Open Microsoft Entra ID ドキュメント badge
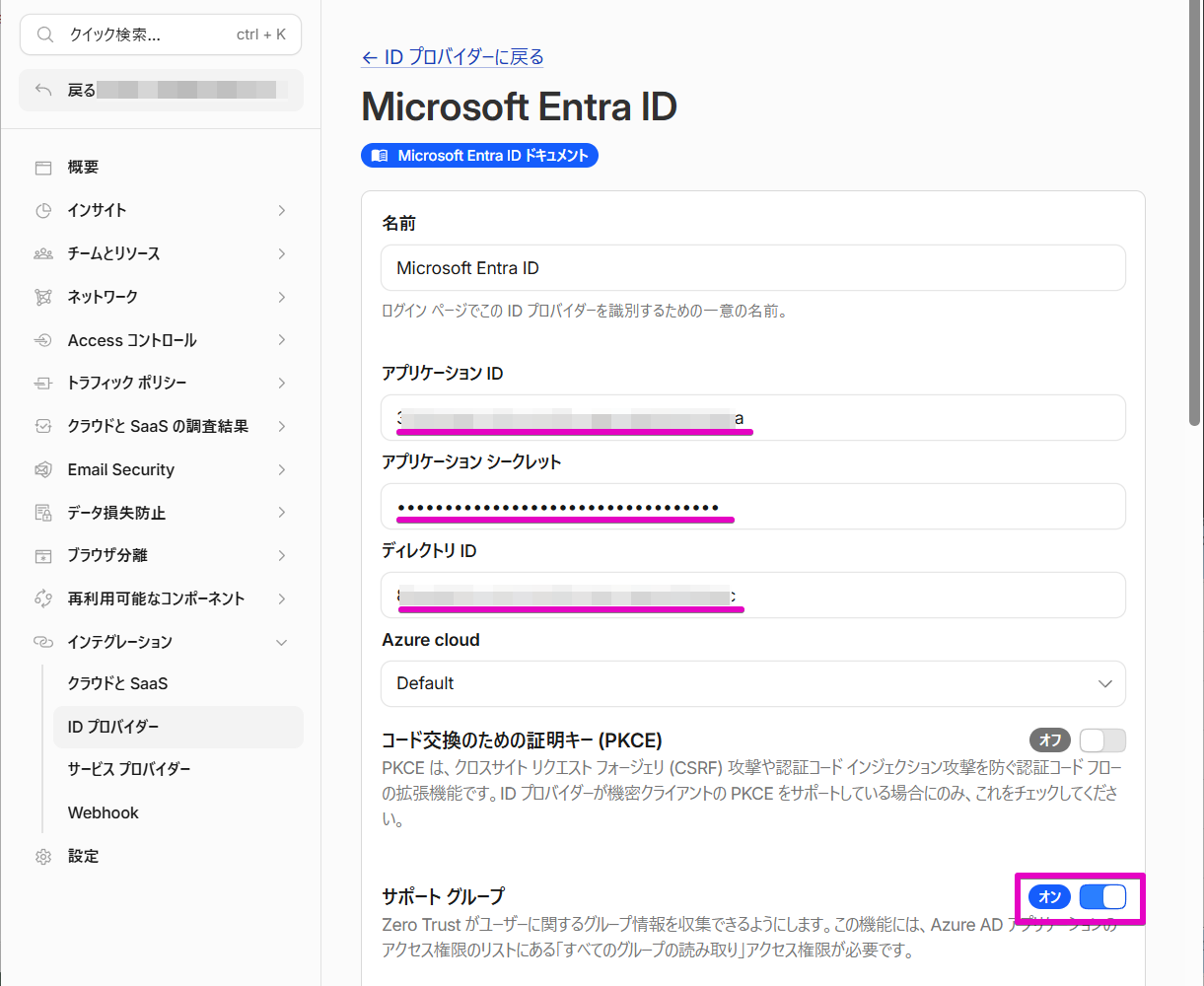Image resolution: width=1204 pixels, height=986 pixels. (480, 156)
